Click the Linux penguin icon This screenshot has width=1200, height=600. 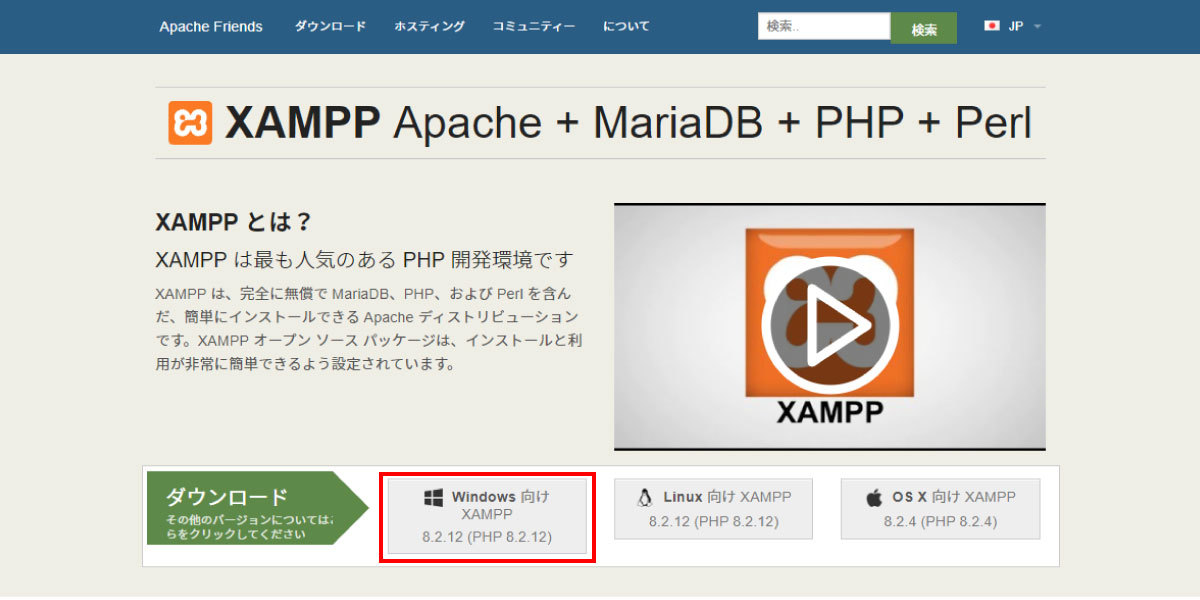pos(645,497)
